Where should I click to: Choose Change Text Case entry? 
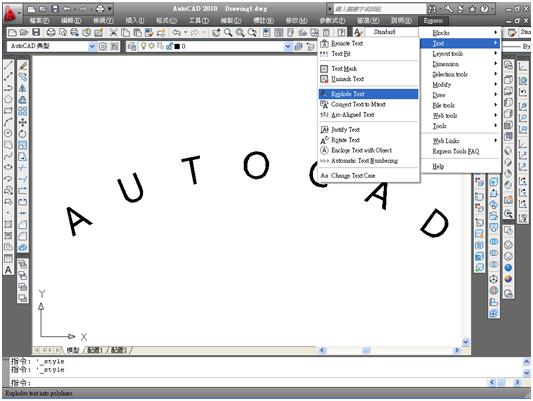tap(368, 176)
